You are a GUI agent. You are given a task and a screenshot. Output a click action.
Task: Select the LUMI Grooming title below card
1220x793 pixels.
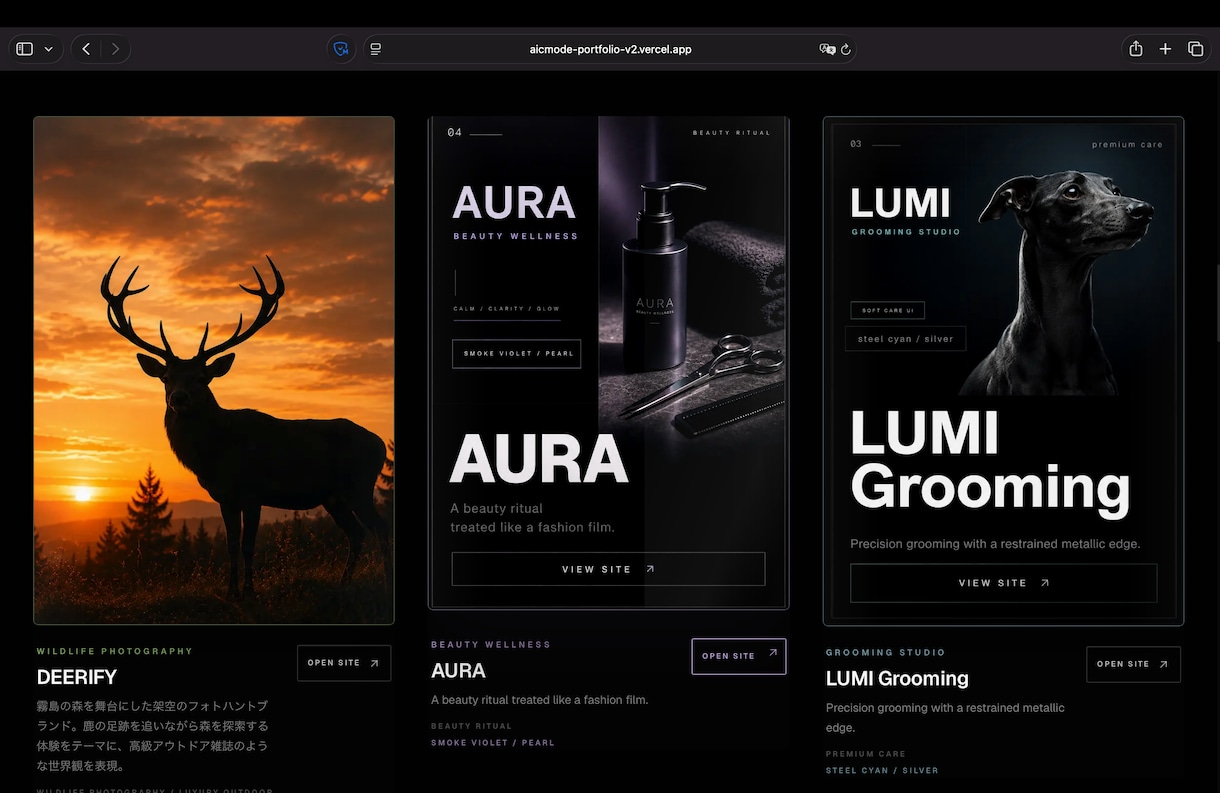pos(897,679)
